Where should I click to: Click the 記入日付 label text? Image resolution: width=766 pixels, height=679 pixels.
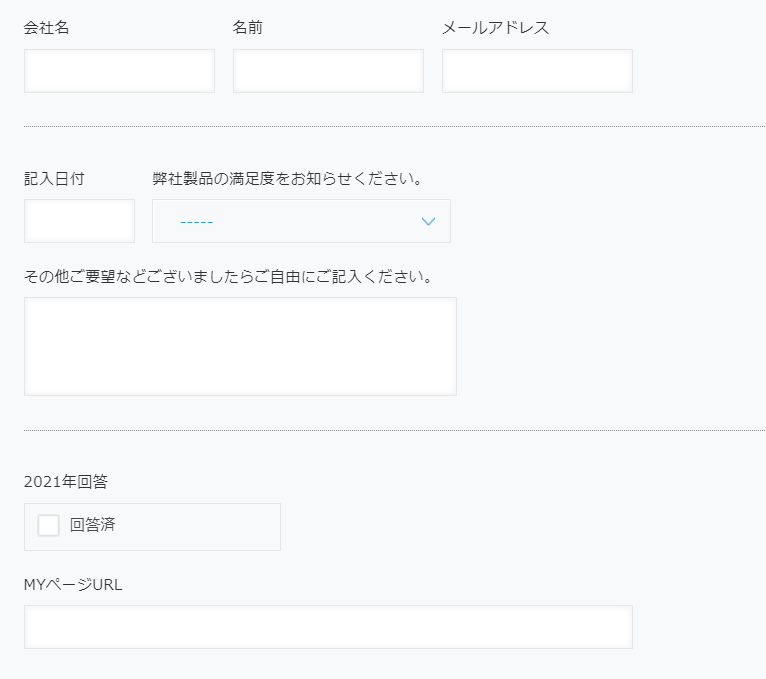coord(54,179)
